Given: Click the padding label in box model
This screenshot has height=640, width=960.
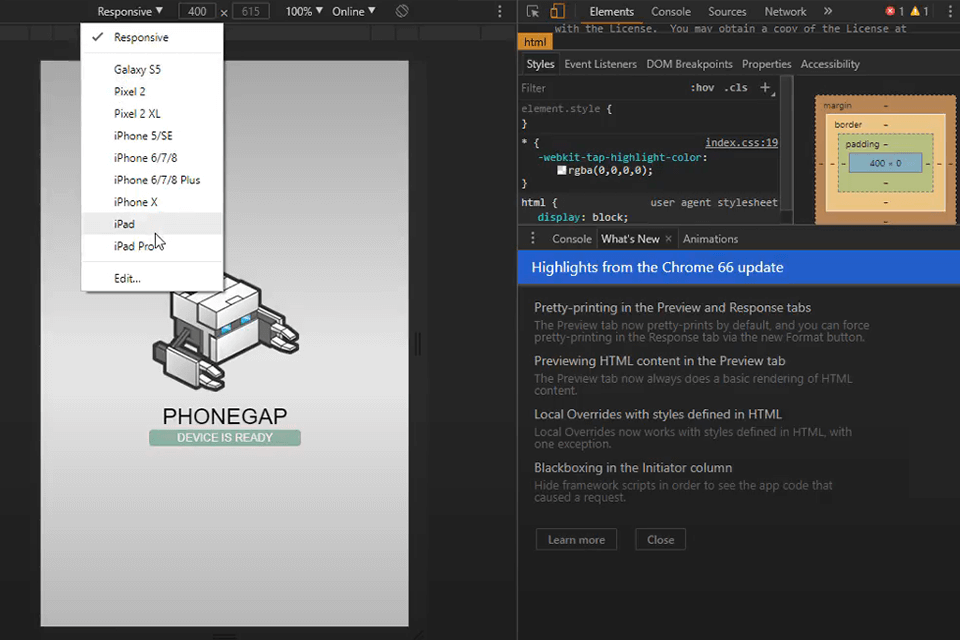Looking at the screenshot, I should [x=862, y=144].
